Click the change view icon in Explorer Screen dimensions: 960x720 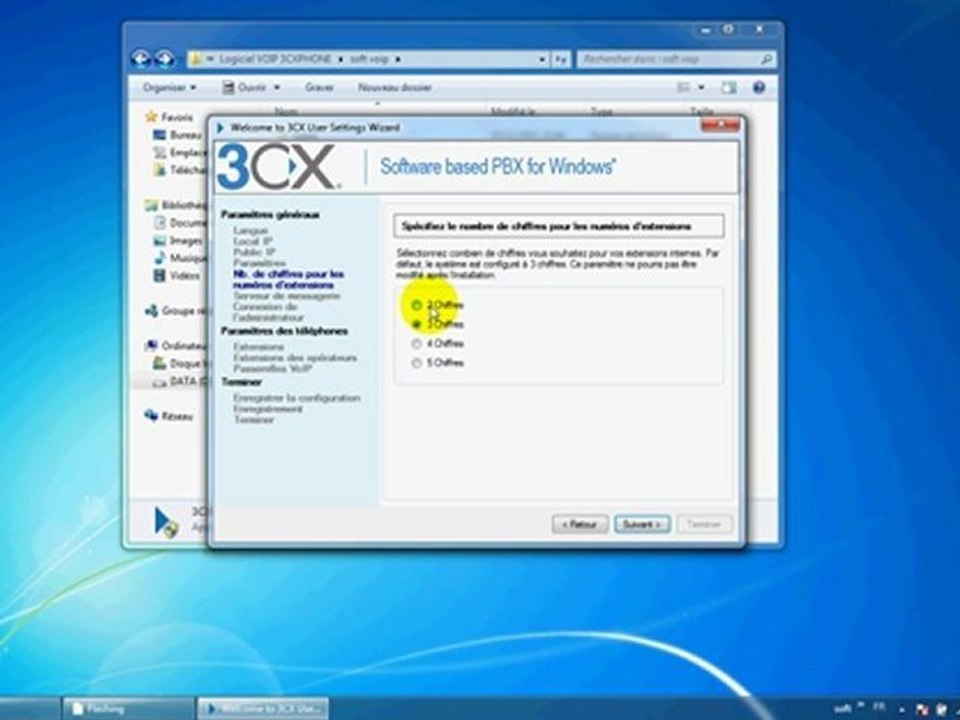683,88
